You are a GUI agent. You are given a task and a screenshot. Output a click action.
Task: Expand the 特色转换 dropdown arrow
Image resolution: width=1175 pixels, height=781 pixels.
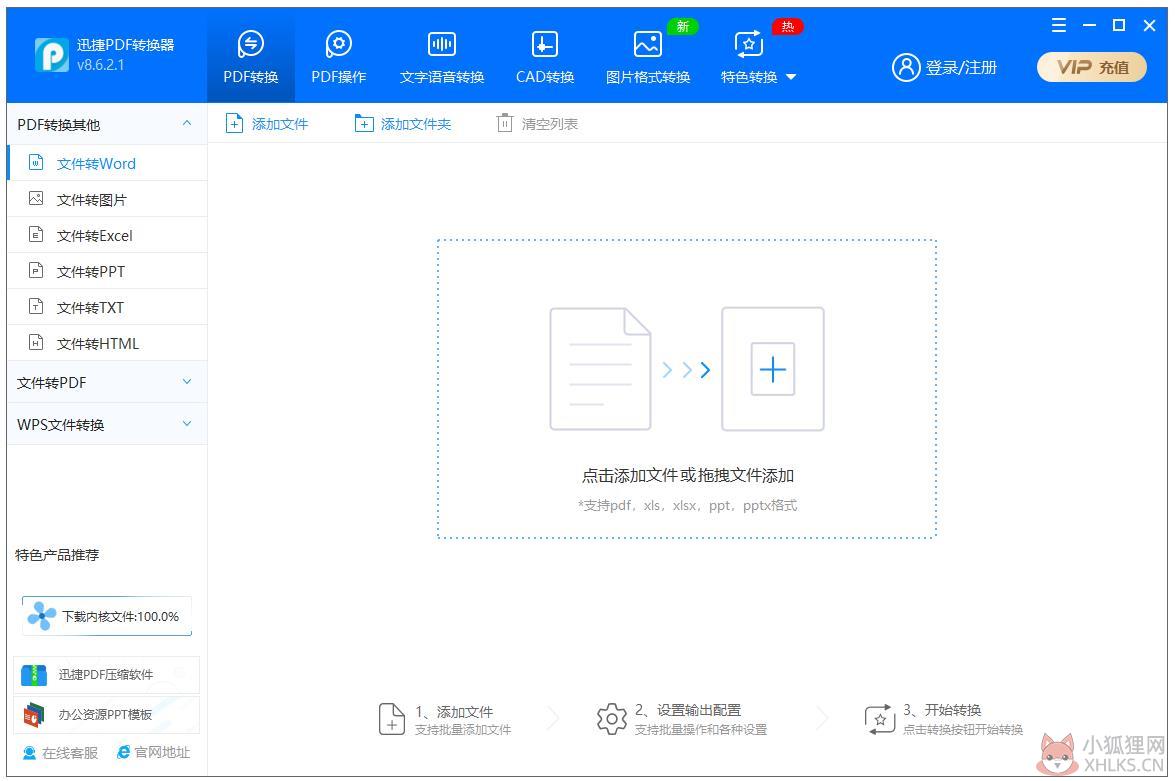coord(791,77)
